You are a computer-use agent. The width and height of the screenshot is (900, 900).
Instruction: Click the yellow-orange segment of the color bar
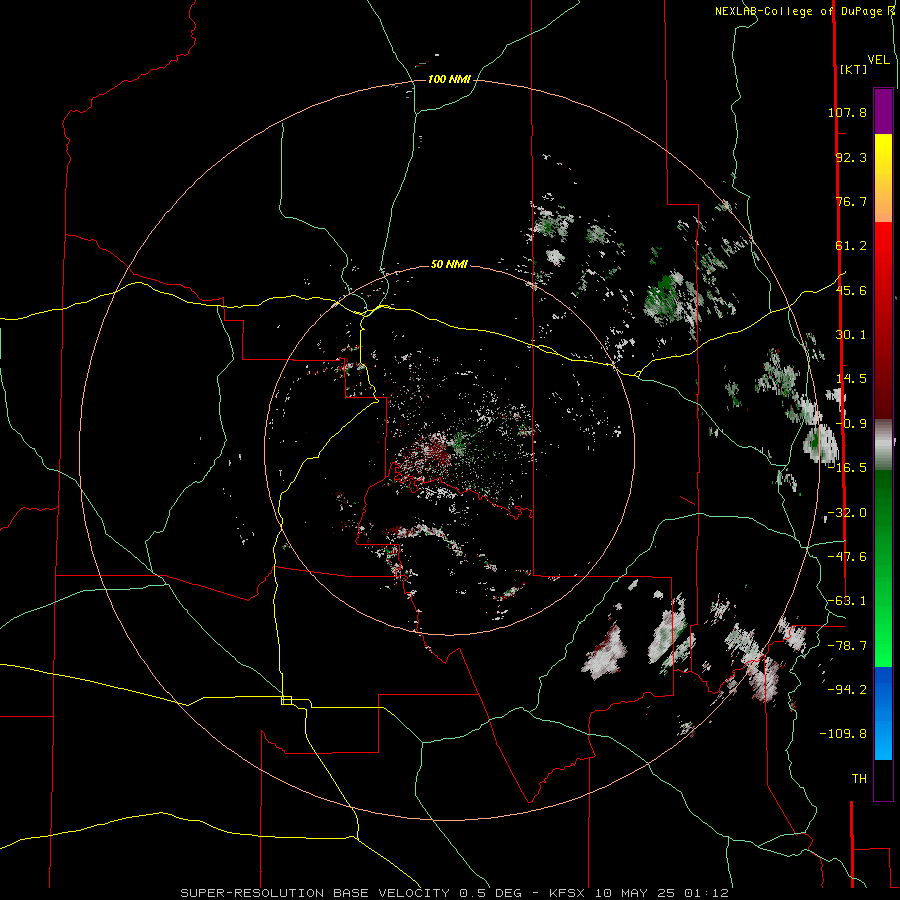(x=883, y=178)
